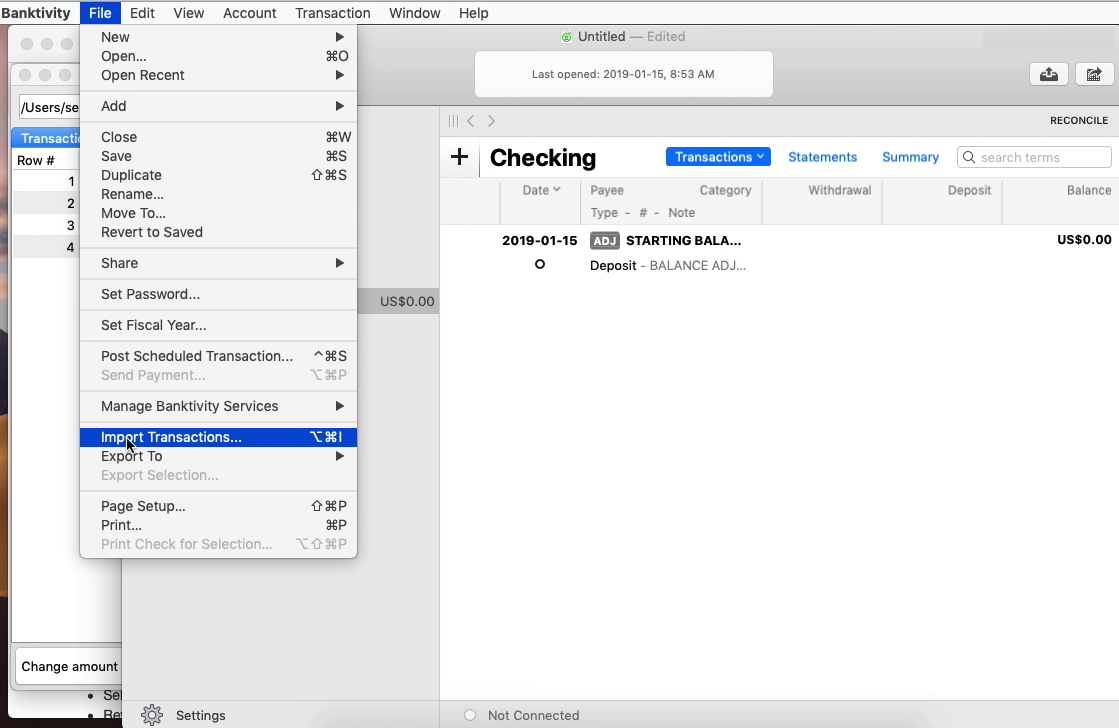The height and width of the screenshot is (728, 1119).
Task: Expand the New submenu
Action: pyautogui.click(x=218, y=37)
